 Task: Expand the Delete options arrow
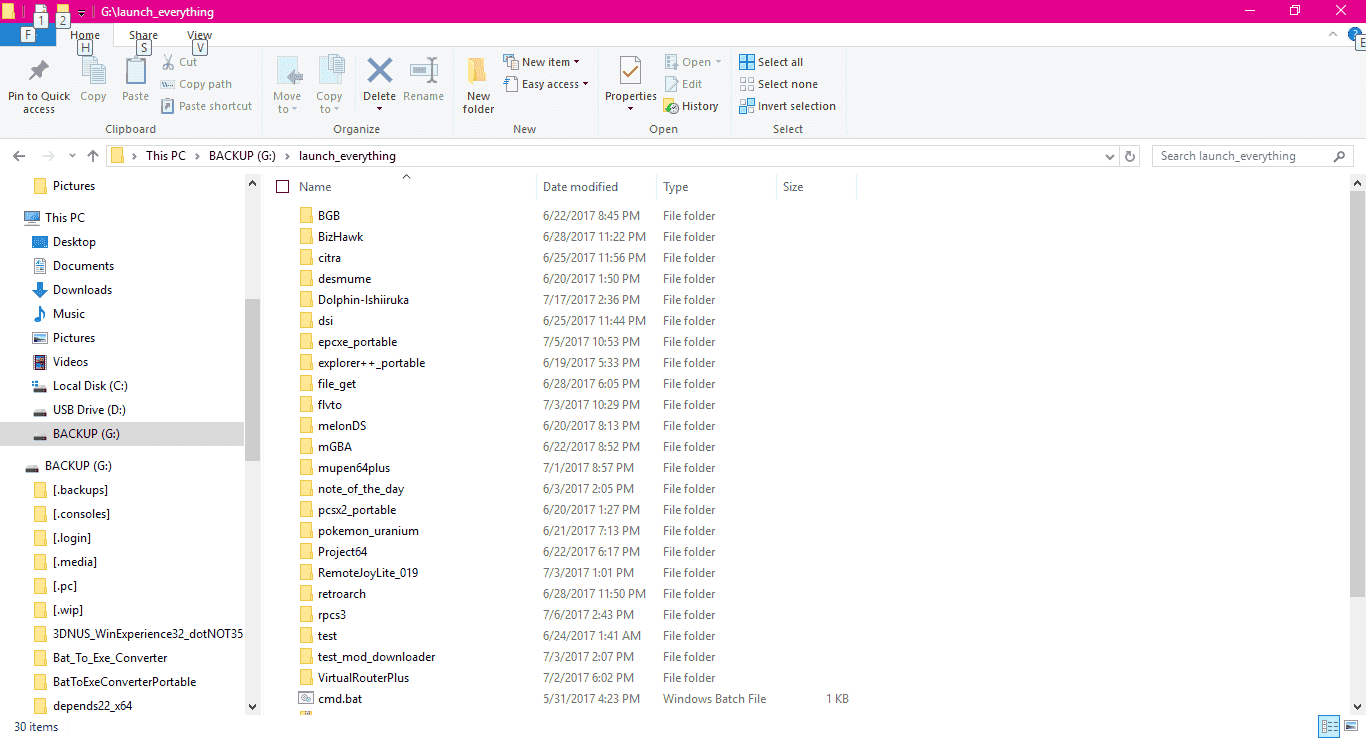tap(379, 108)
